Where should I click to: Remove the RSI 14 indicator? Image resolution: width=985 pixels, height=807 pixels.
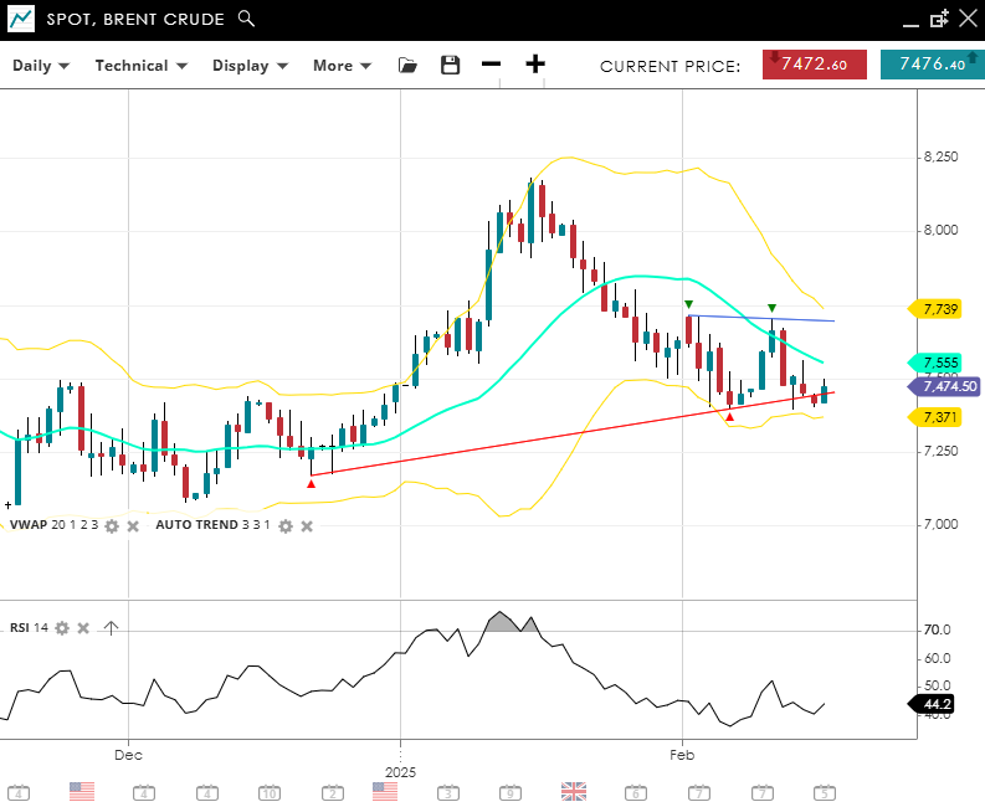(84, 628)
